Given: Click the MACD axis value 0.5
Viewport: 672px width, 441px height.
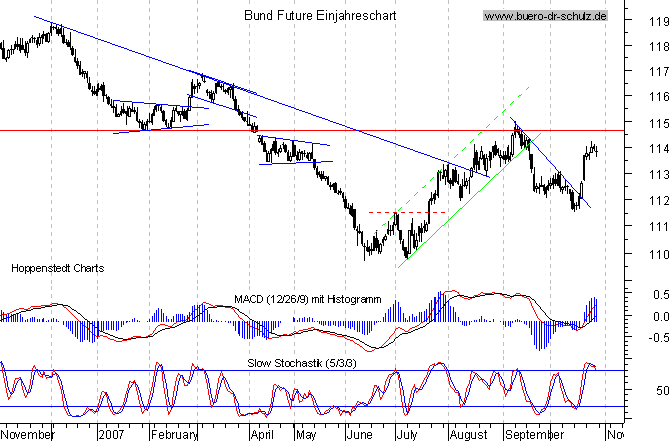Looking at the screenshot, I should [x=661, y=294].
